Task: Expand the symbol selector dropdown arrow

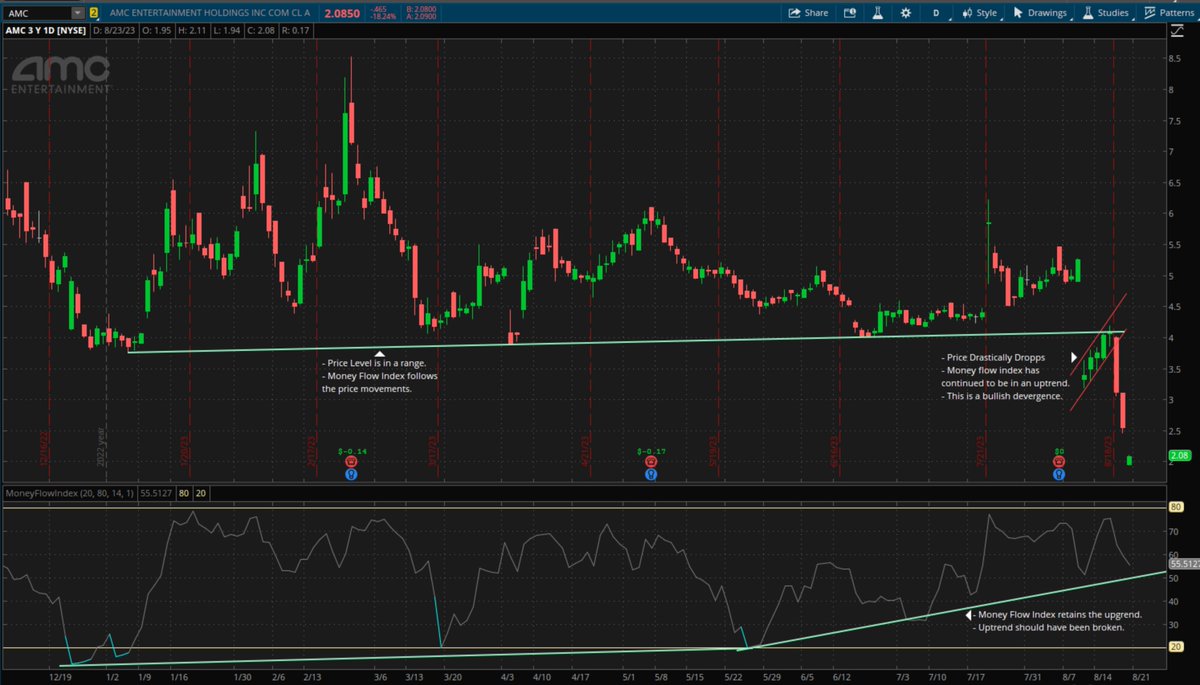Action: (78, 13)
